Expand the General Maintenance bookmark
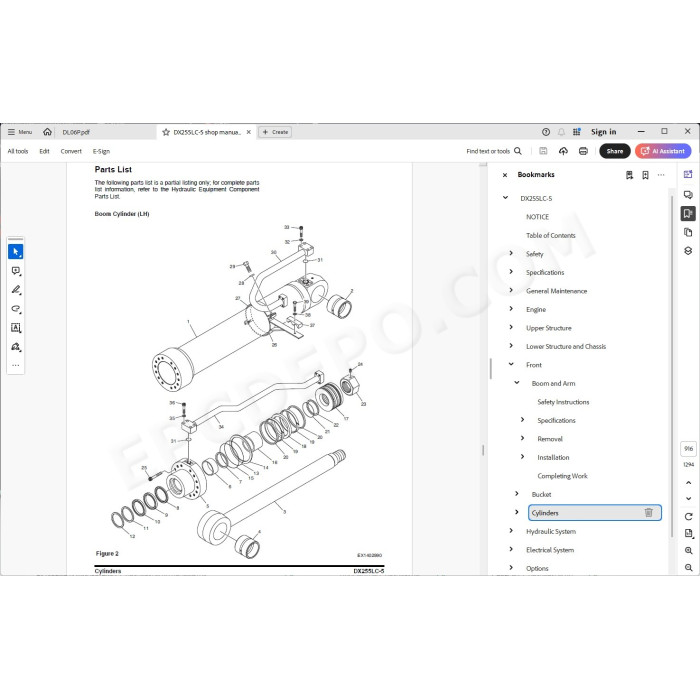The height and width of the screenshot is (700, 700). click(511, 290)
